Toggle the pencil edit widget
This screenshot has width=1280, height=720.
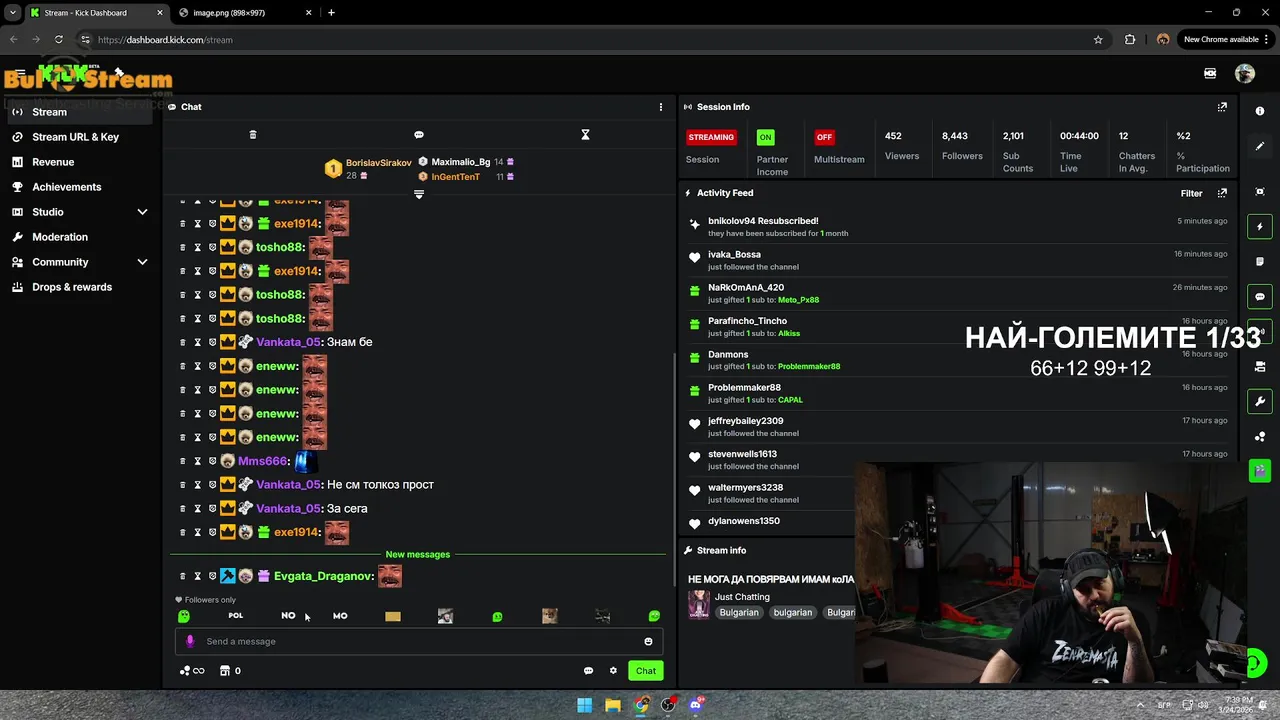(x=1260, y=146)
